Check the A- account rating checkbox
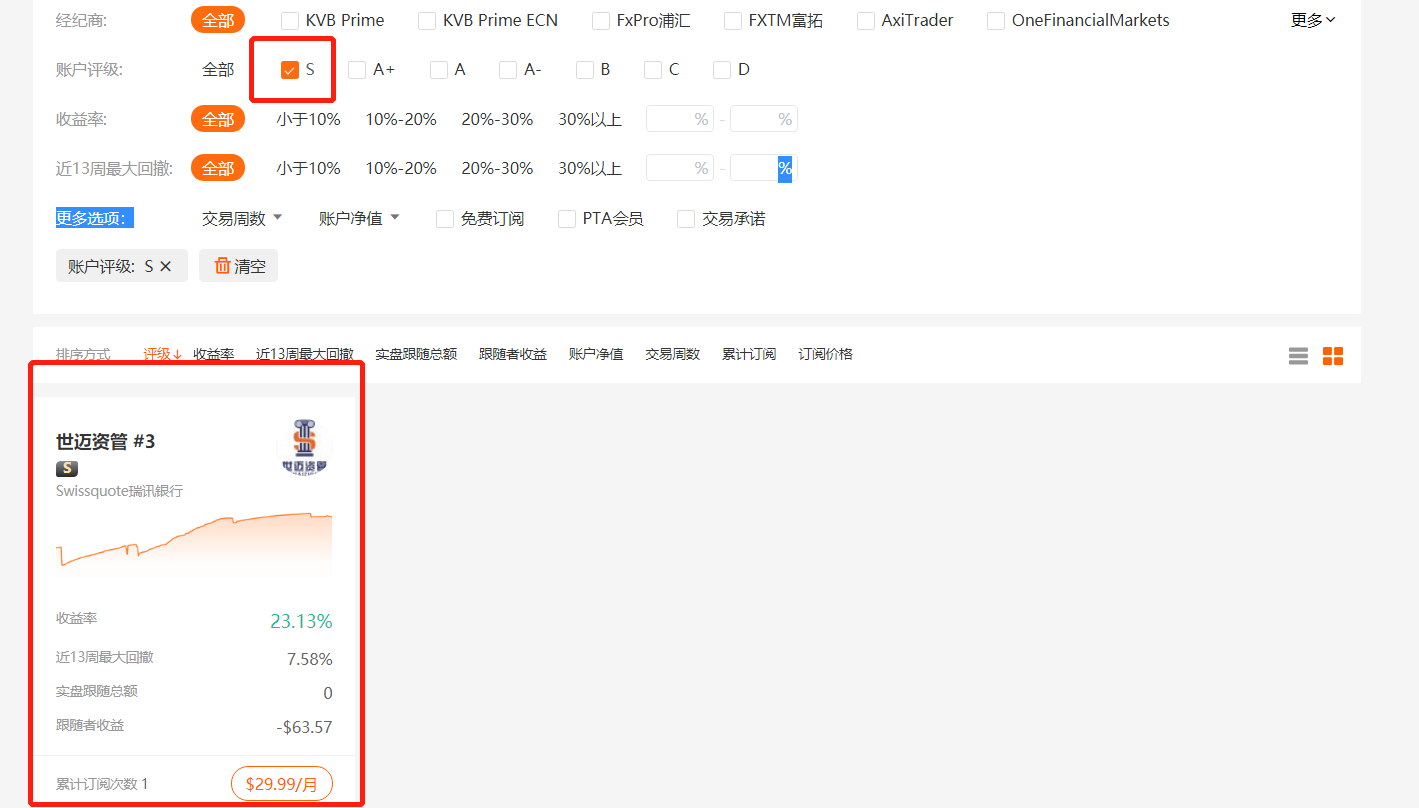The width and height of the screenshot is (1419, 808). (508, 70)
